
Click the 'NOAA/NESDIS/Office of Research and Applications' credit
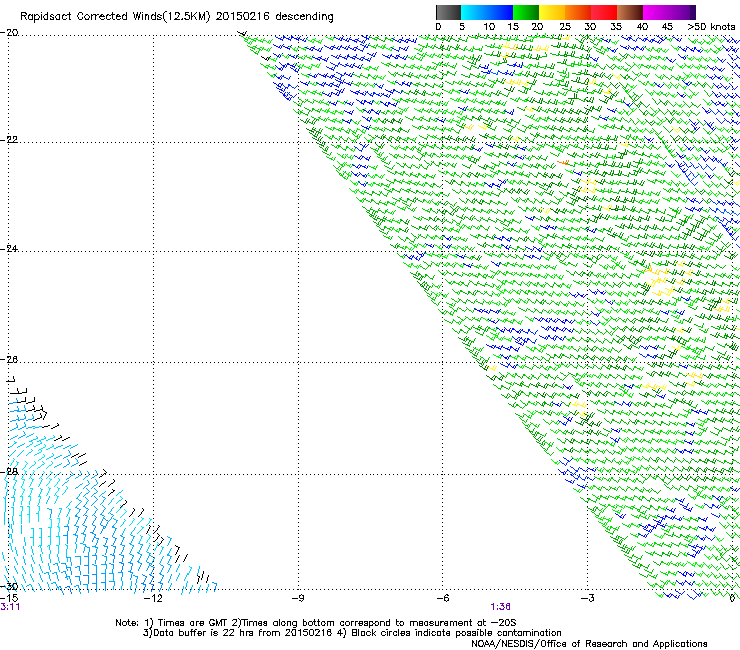589,644
